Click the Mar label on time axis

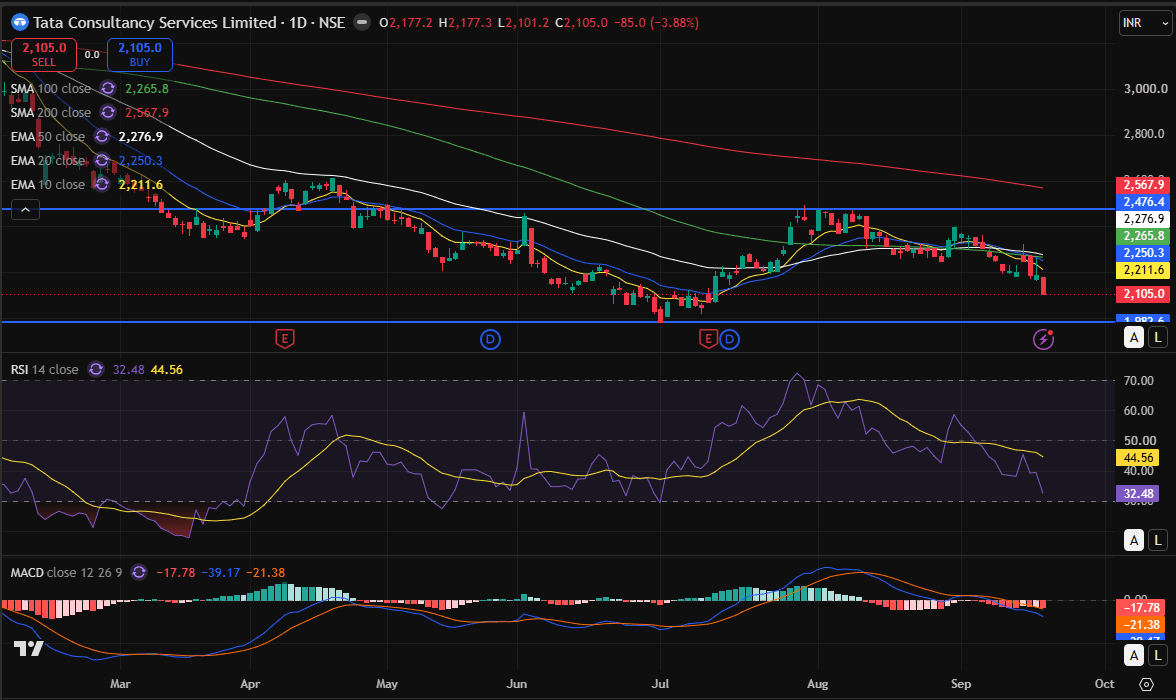pyautogui.click(x=120, y=684)
